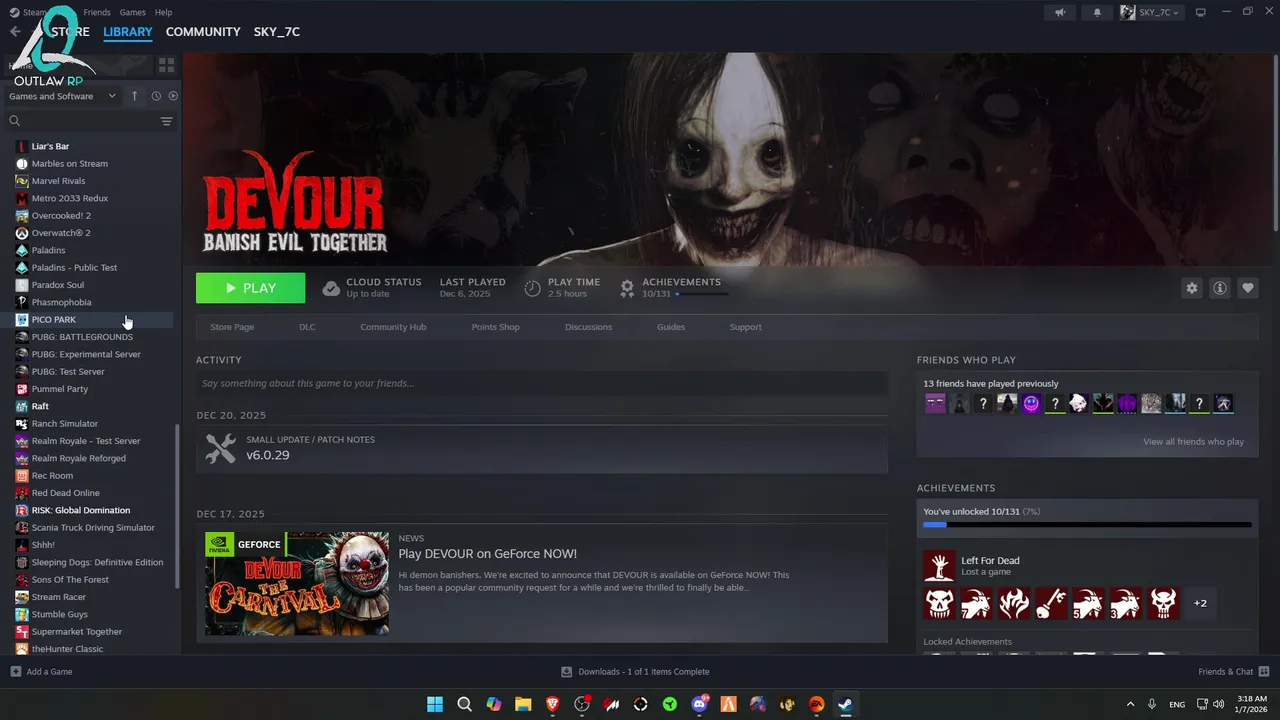Open the Points Shop link

pos(495,327)
